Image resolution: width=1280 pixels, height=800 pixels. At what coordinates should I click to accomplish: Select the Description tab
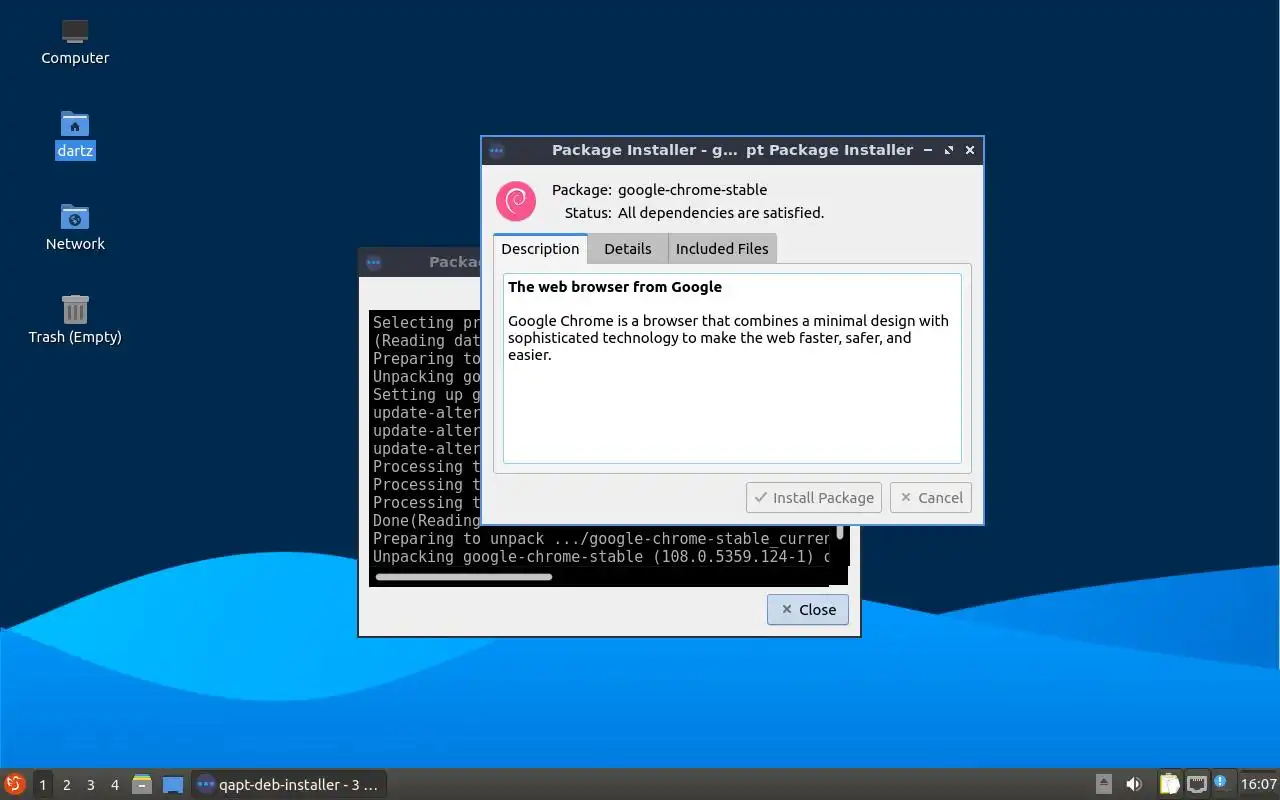click(540, 249)
